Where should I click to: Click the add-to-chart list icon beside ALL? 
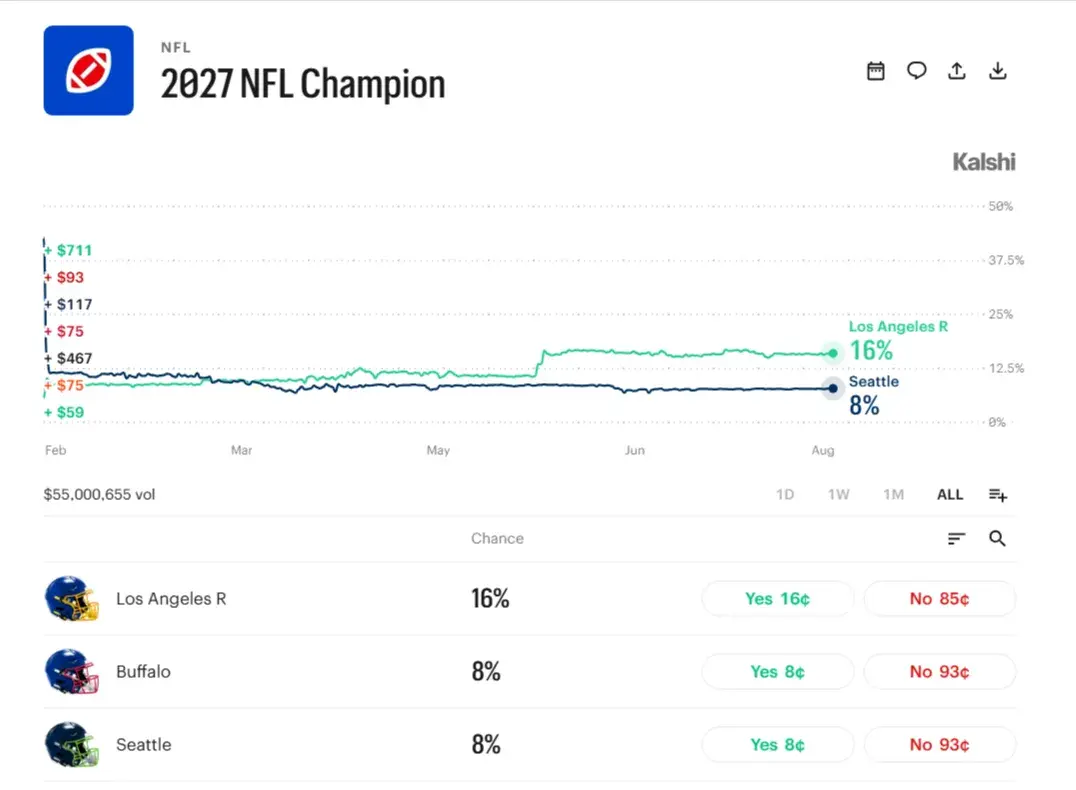click(998, 495)
